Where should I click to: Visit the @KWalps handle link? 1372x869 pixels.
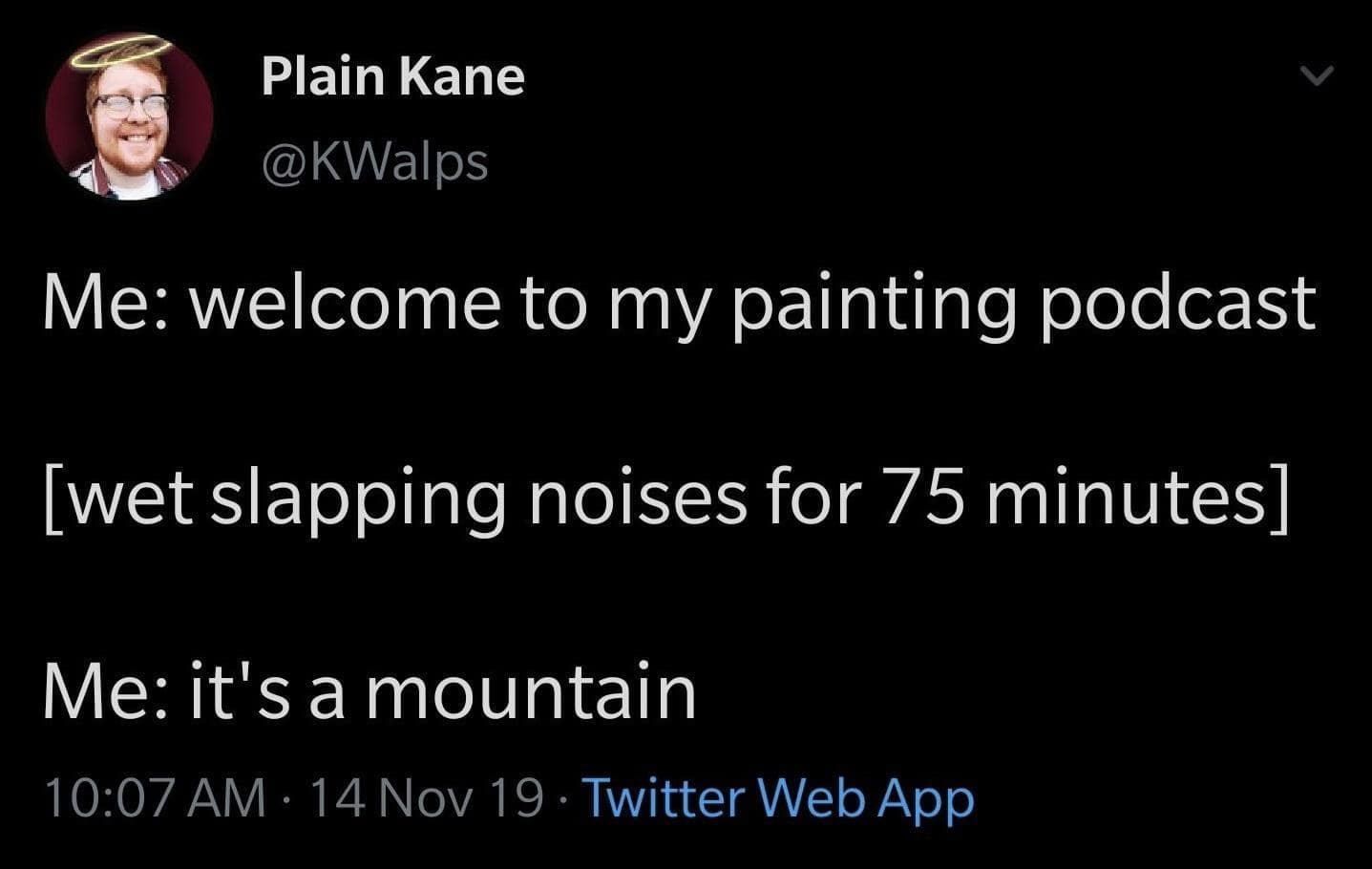pyautogui.click(x=374, y=162)
